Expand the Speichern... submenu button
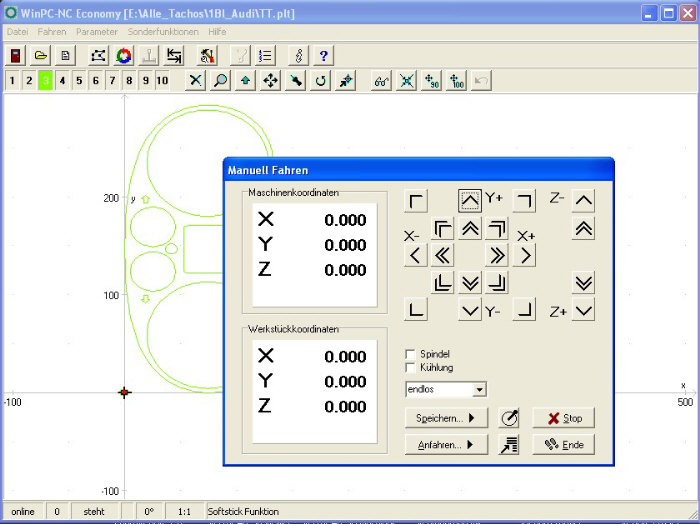The image size is (700, 524). pyautogui.click(x=445, y=417)
